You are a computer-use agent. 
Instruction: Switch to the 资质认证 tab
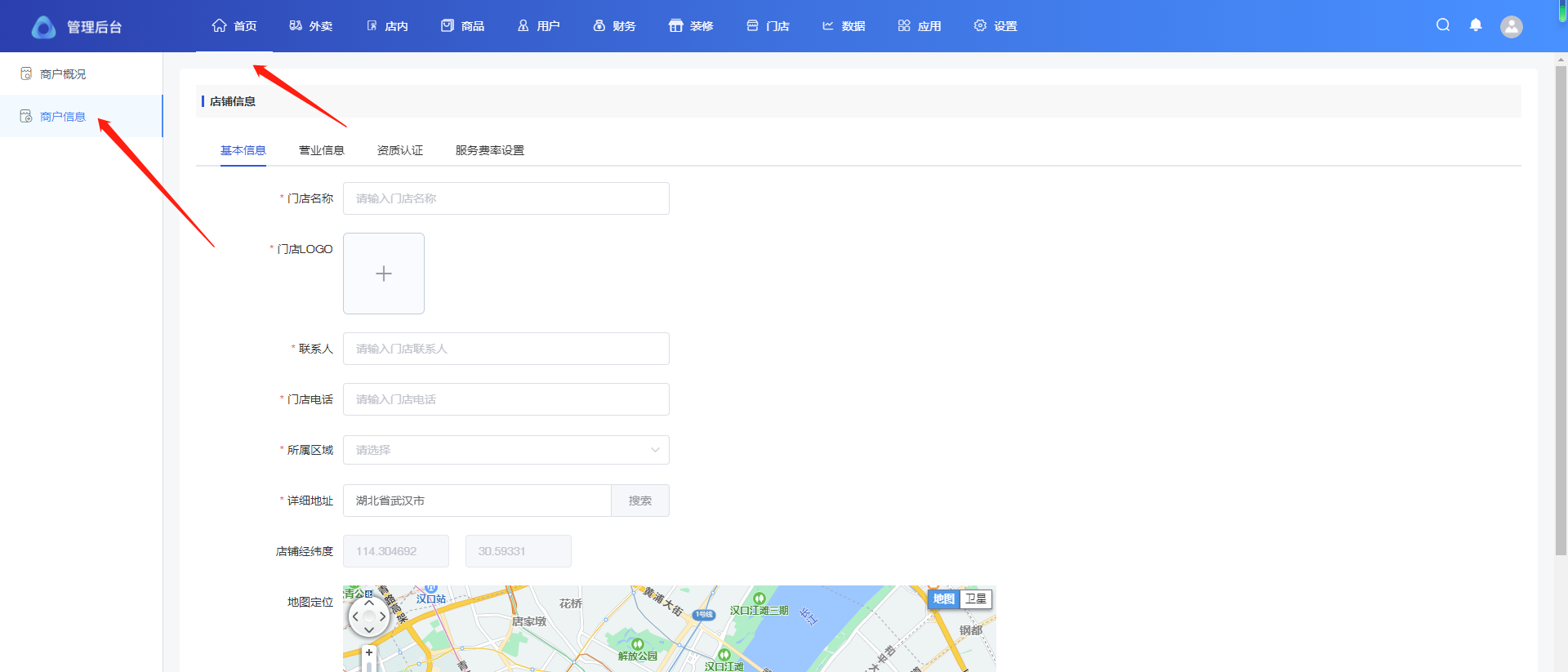(x=399, y=150)
